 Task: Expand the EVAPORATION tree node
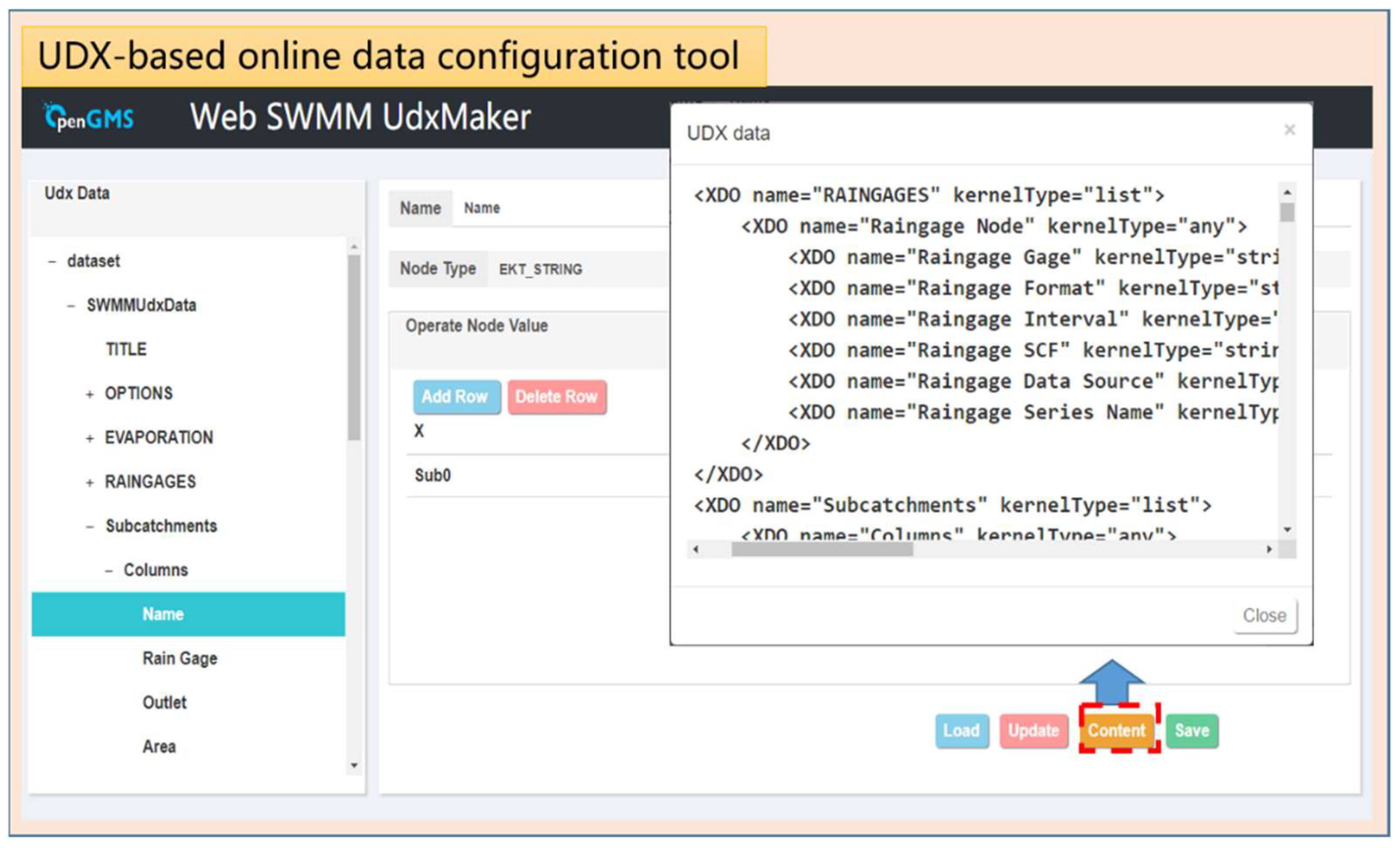click(x=90, y=438)
